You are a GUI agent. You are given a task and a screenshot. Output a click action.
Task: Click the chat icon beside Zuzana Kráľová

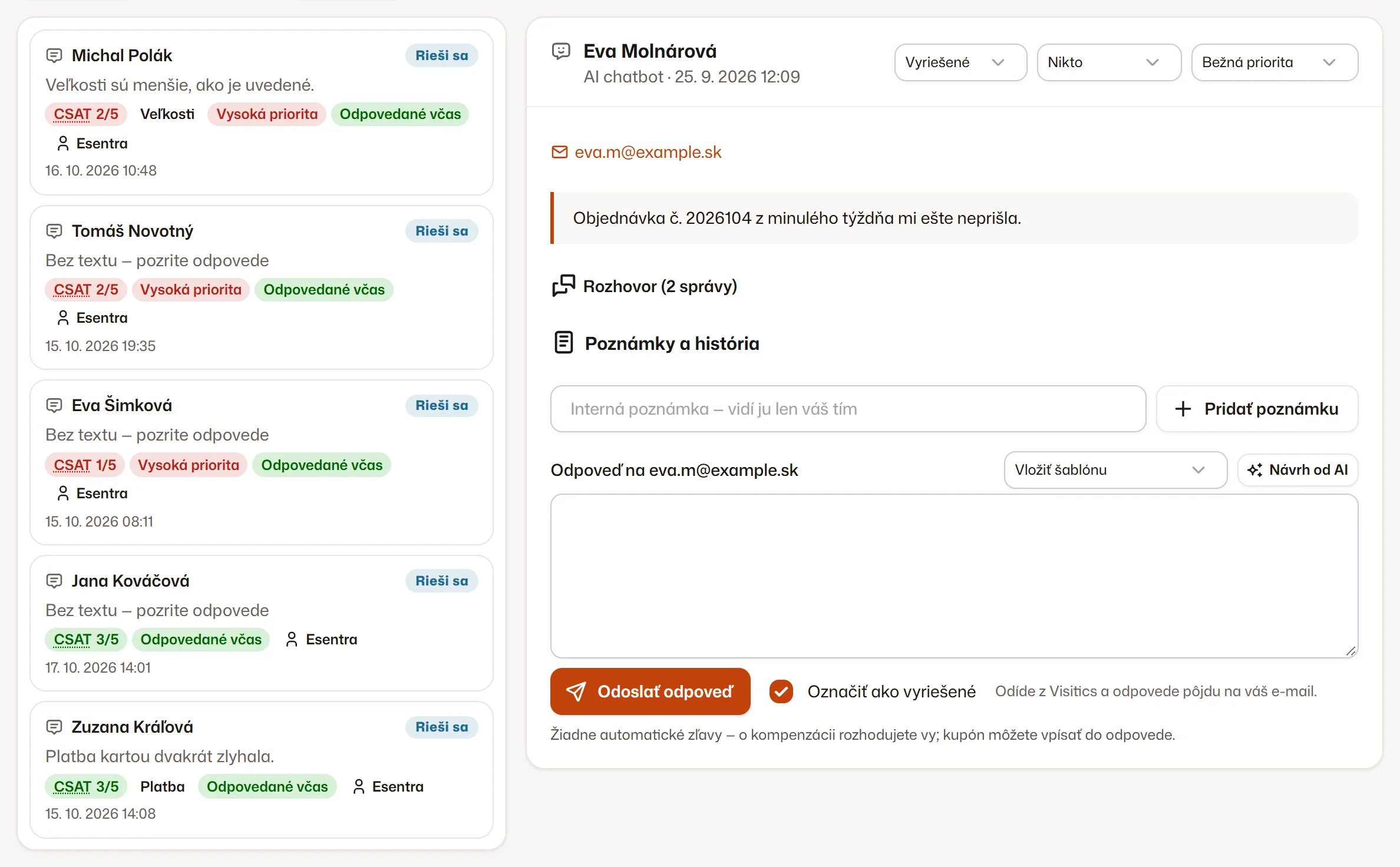[54, 727]
